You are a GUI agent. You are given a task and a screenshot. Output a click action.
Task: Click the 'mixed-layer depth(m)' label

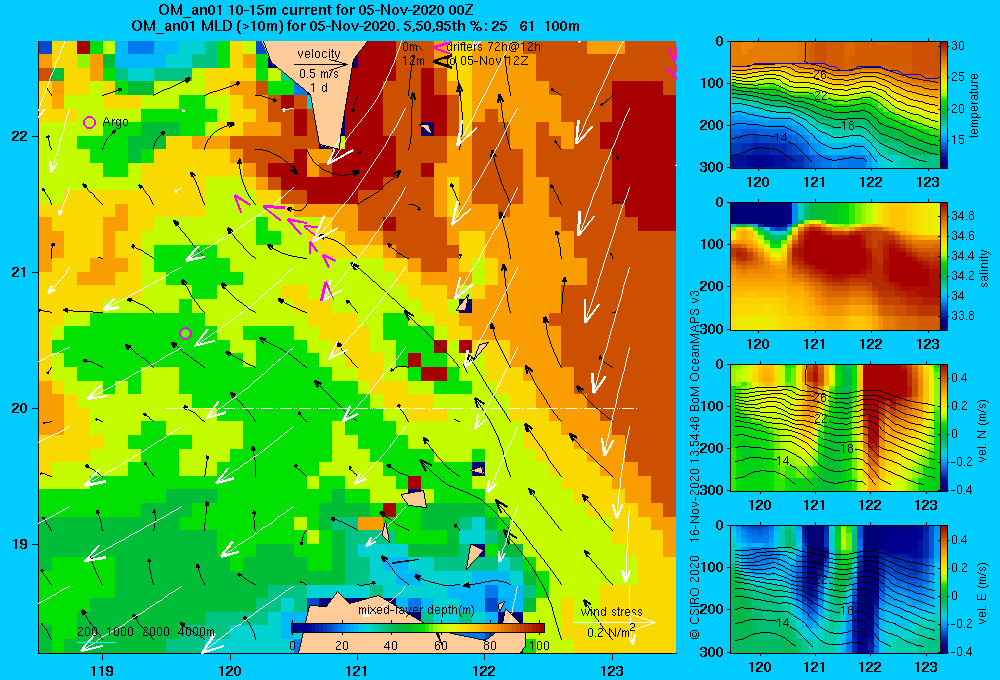[416, 610]
